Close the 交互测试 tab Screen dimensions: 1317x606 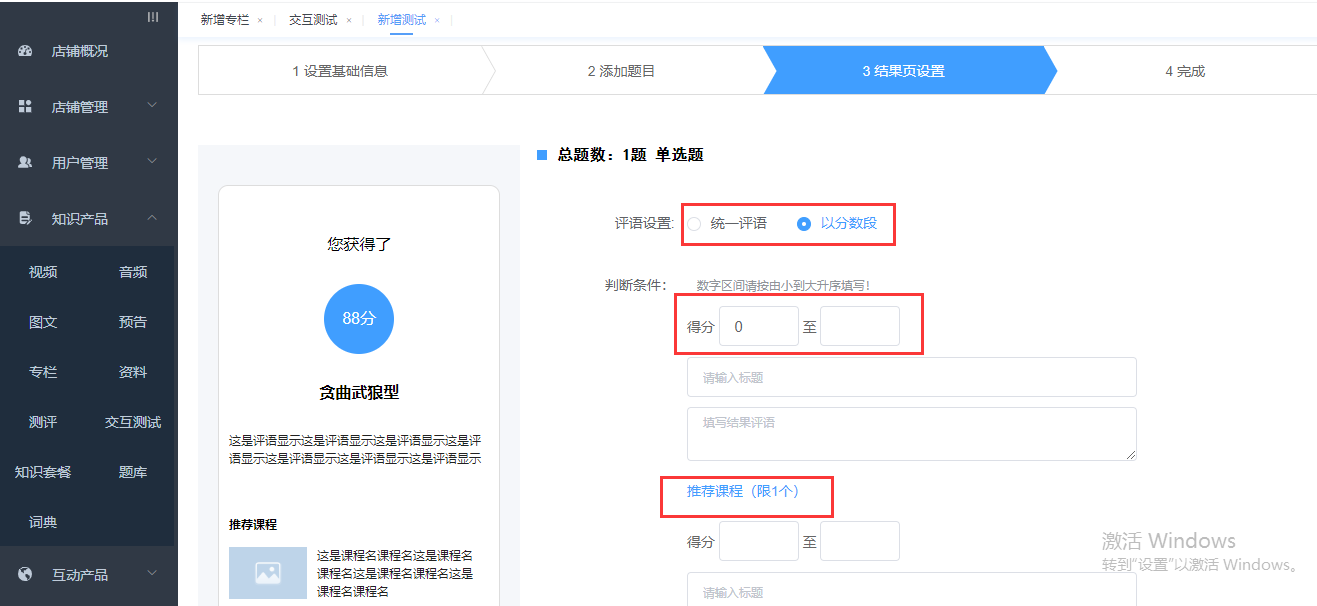348,20
